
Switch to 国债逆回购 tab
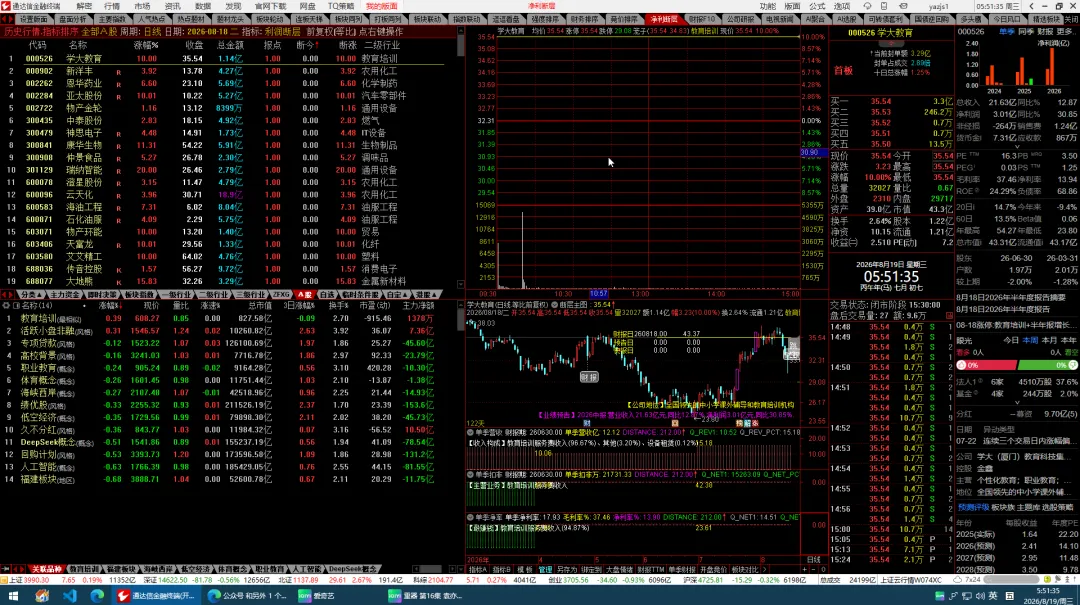pyautogui.click(x=931, y=19)
